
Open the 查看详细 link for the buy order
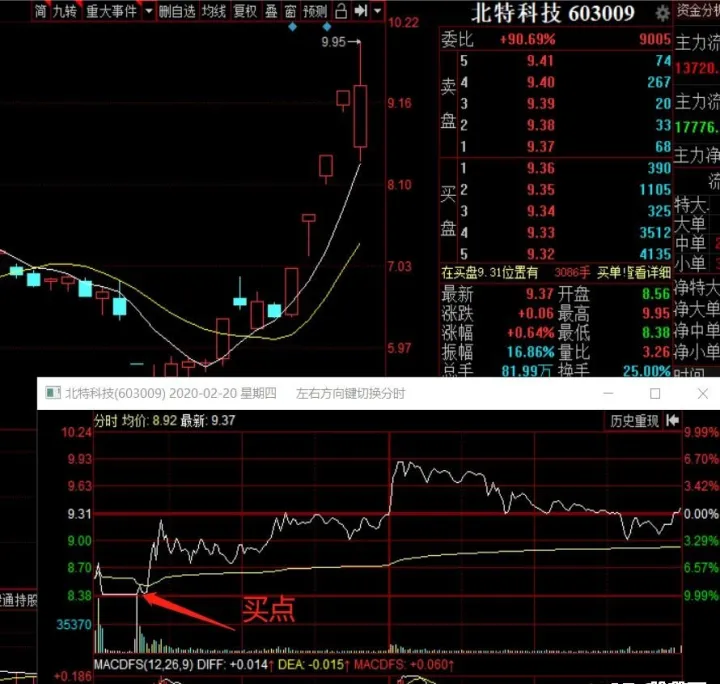[649, 273]
